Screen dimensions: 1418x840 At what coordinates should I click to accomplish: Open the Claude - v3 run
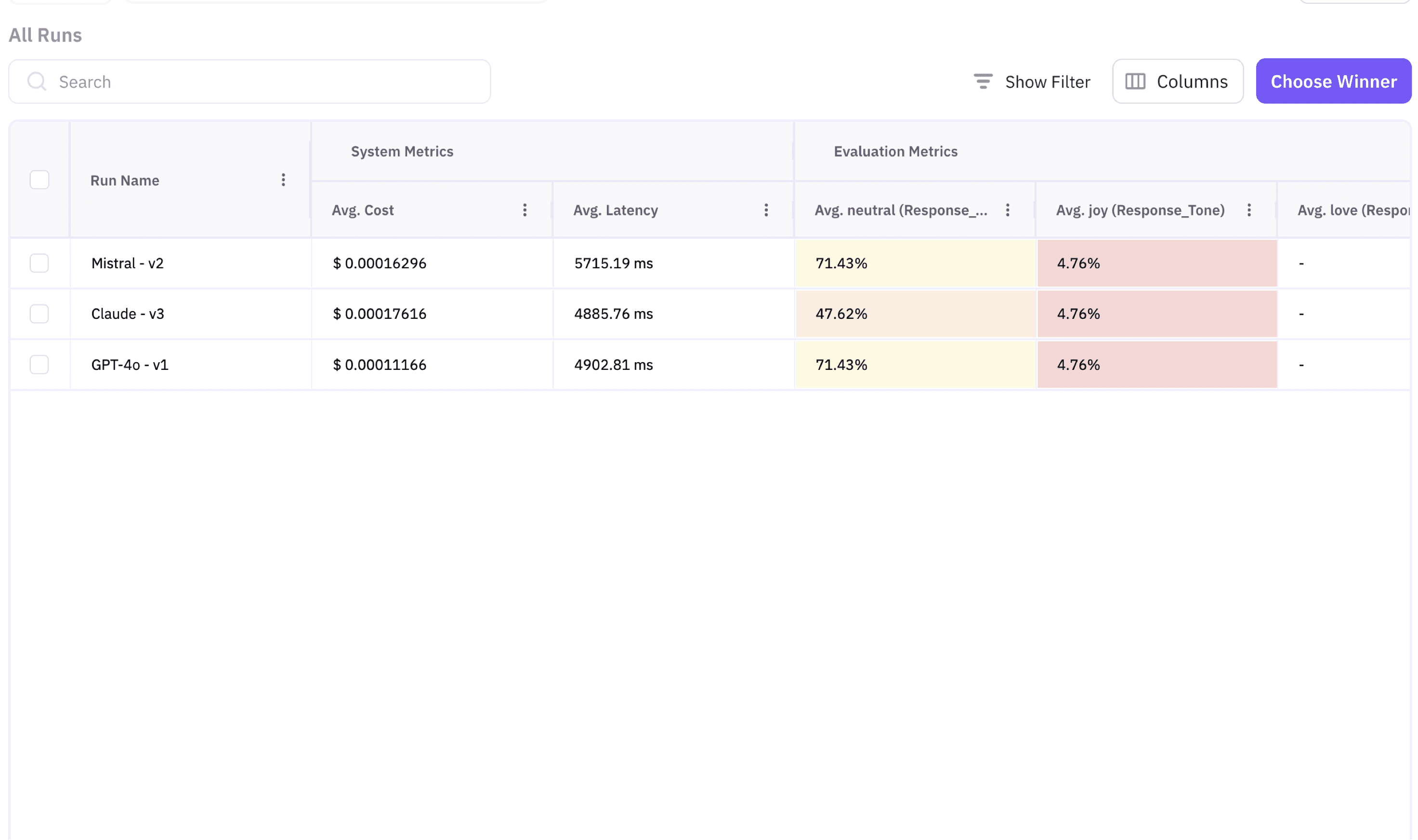click(127, 314)
